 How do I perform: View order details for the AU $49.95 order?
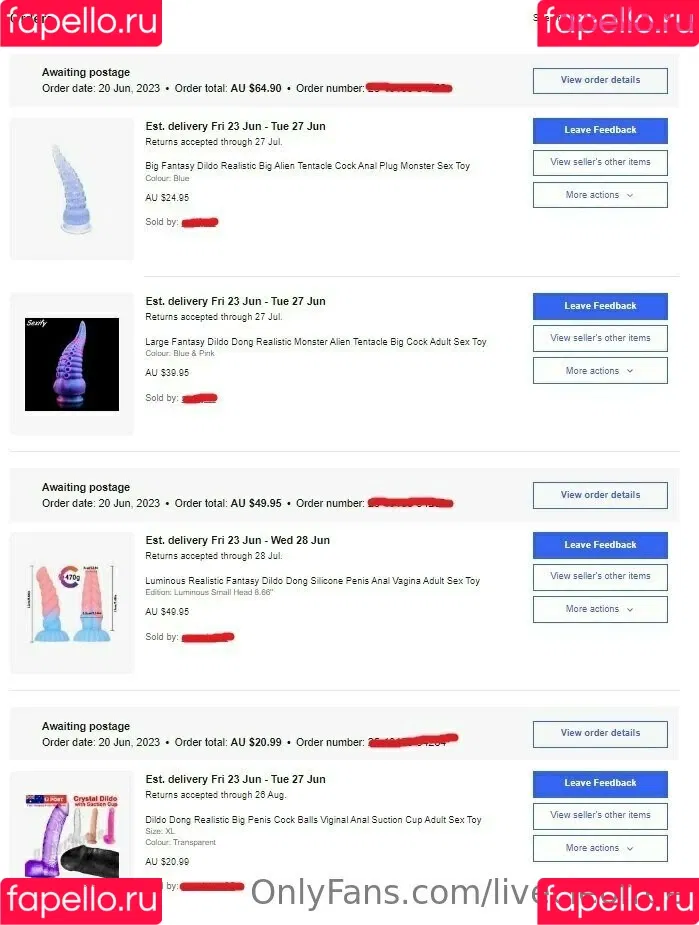[600, 495]
